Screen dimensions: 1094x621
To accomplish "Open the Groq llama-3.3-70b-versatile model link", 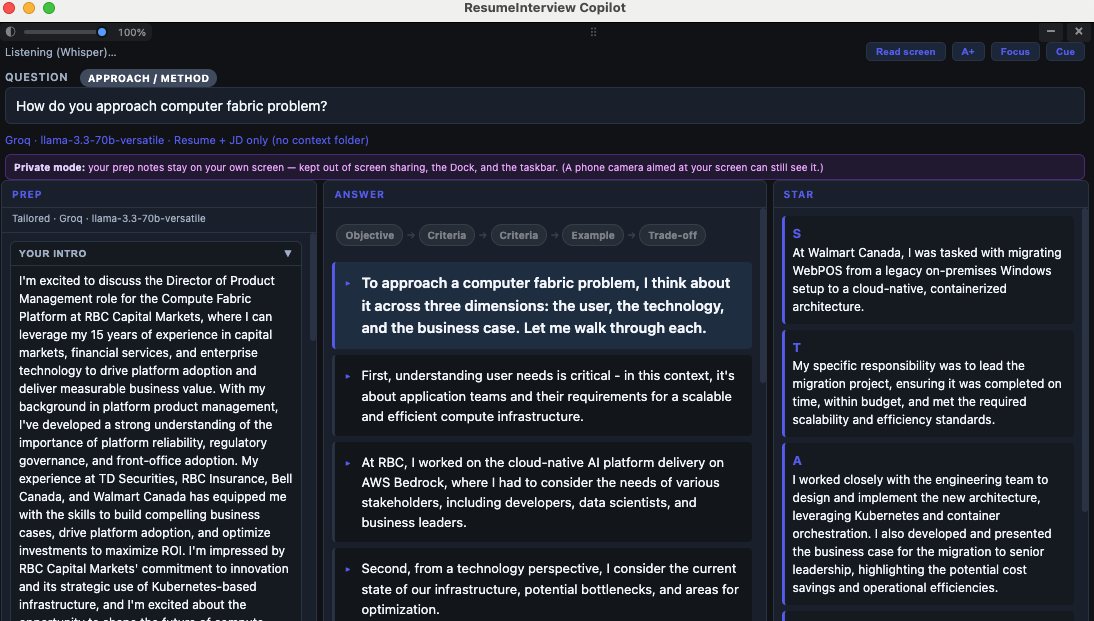I will tap(187, 140).
